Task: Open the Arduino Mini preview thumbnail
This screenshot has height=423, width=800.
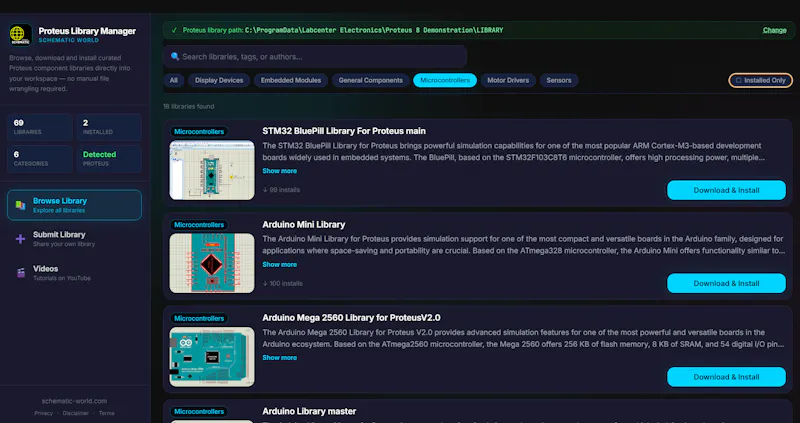Action: 212,263
